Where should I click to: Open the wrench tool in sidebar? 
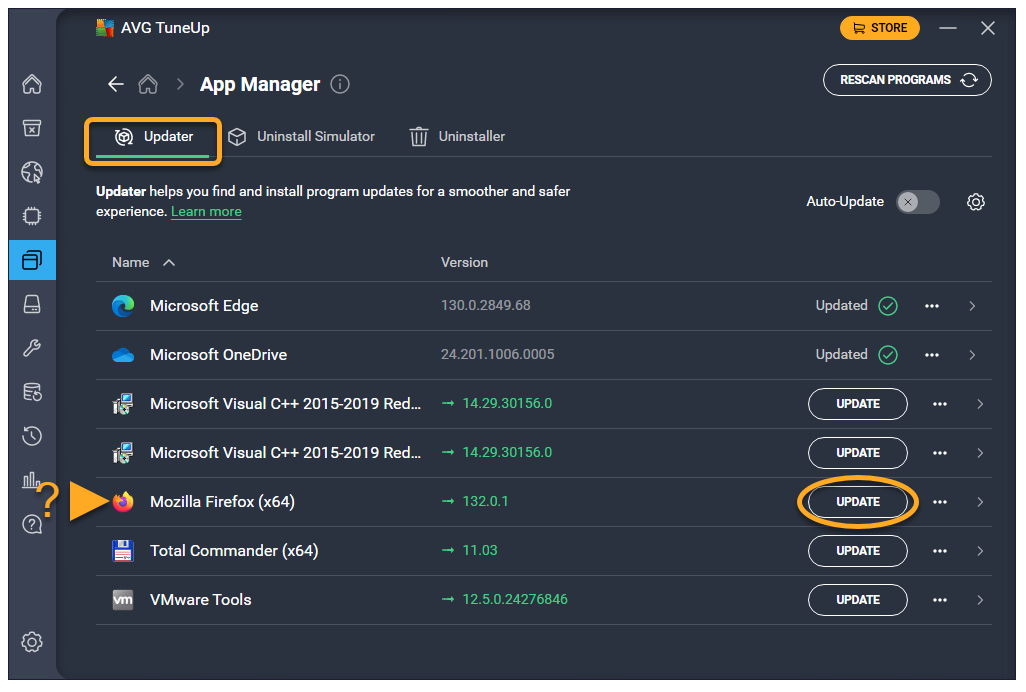pos(32,348)
